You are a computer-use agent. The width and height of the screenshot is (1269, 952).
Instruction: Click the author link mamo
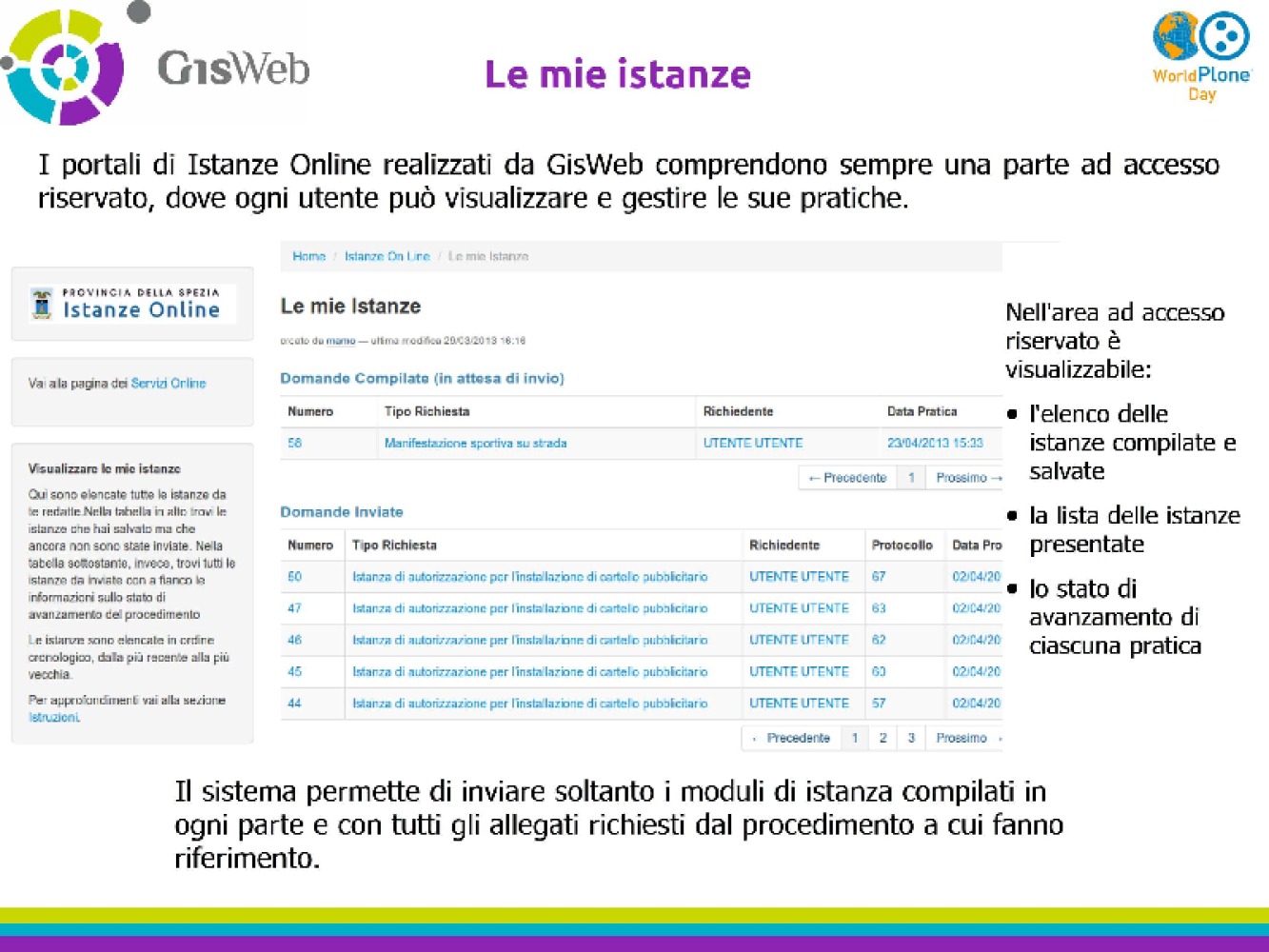(340, 341)
